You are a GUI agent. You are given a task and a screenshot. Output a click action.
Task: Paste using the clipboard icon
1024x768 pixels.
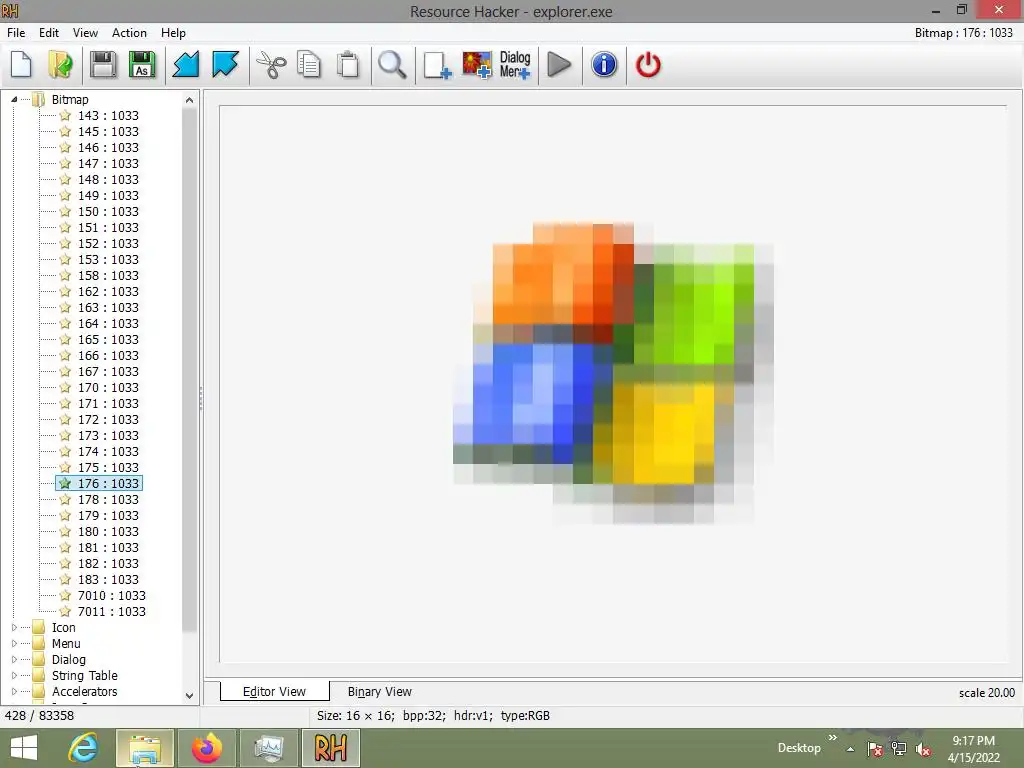pyautogui.click(x=348, y=65)
